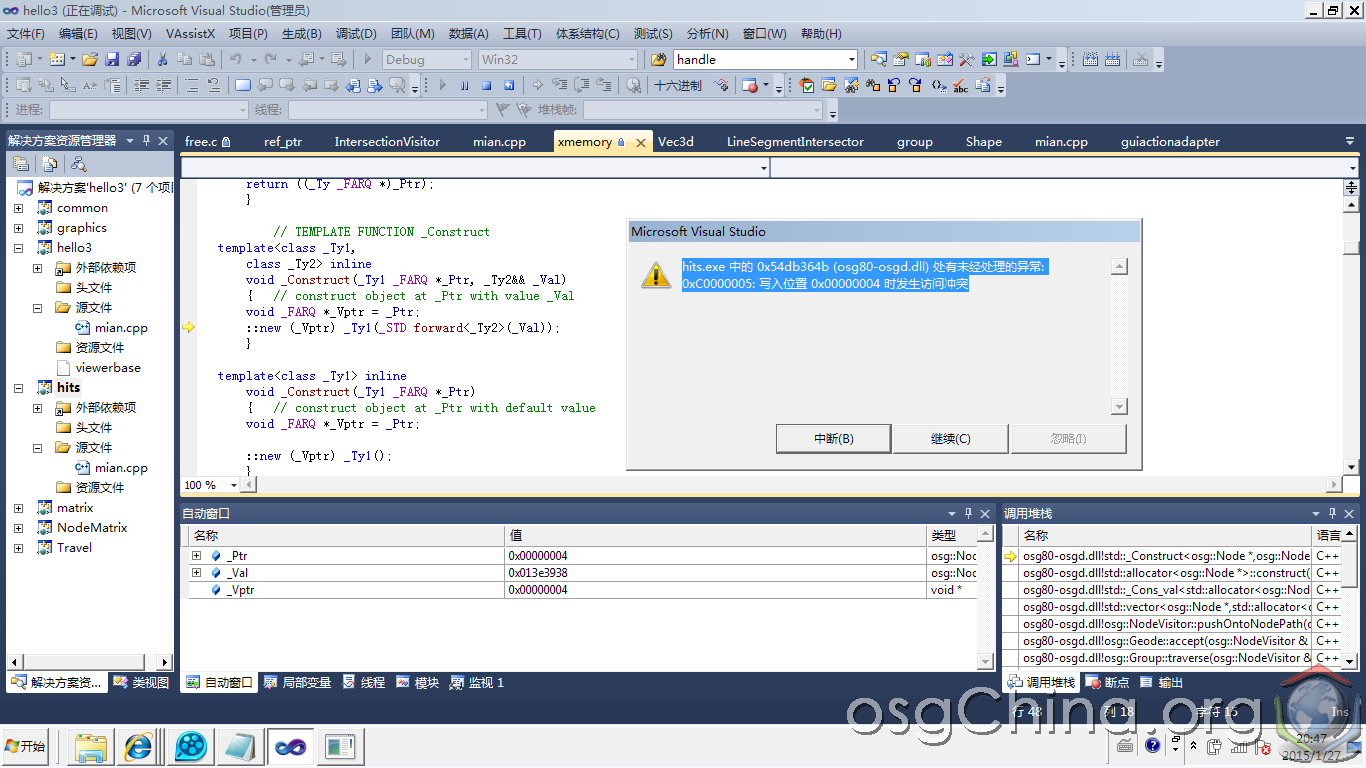1366x768 pixels.
Task: Show next statement yellow arrow icon
Action: click(537, 86)
